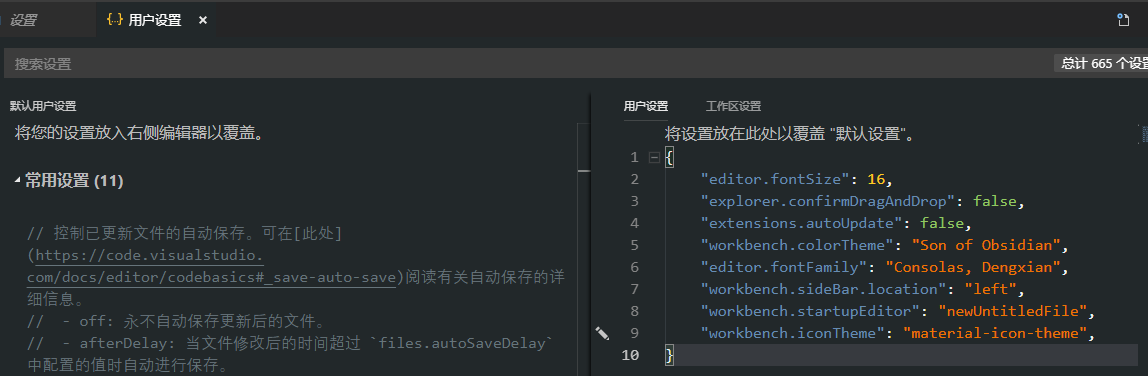The image size is (1148, 376).
Task: Collapse the 常用设置 (11) section
Action: pos(18,181)
